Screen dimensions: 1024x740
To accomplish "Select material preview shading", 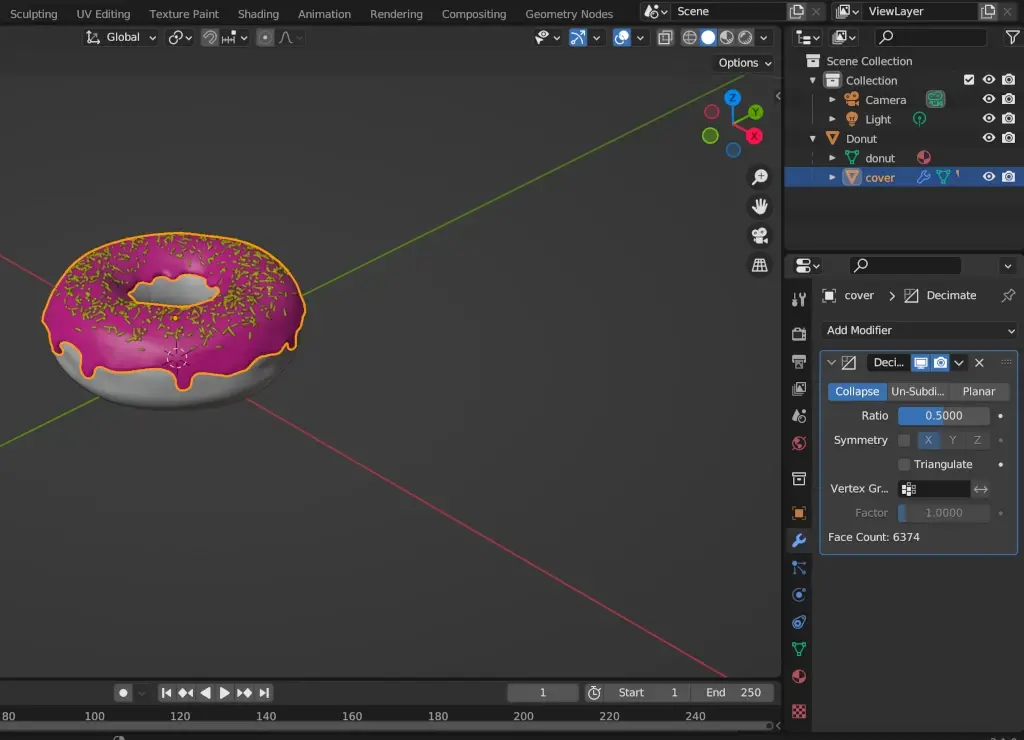I will [726, 38].
